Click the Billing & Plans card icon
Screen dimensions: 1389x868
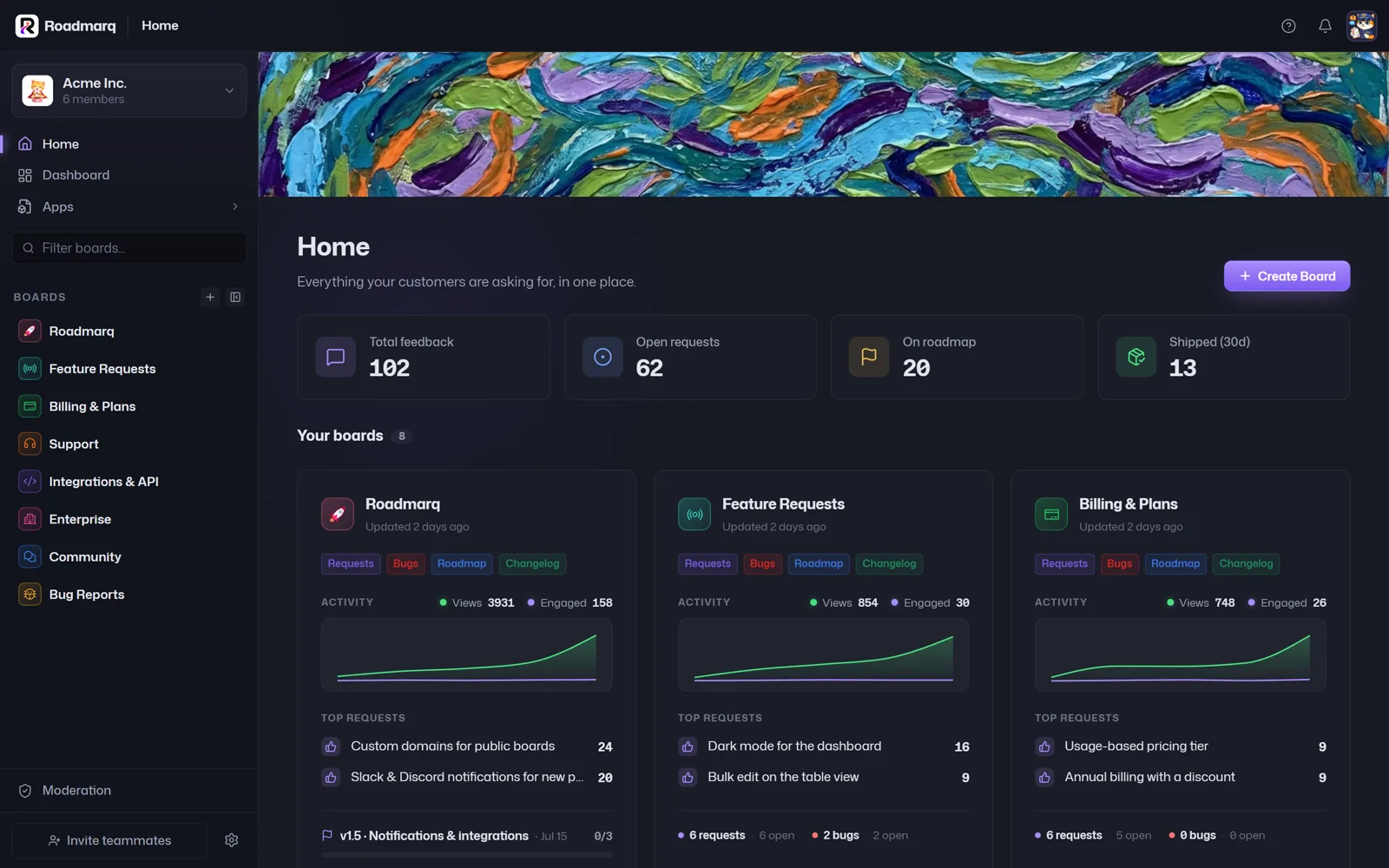click(1051, 514)
